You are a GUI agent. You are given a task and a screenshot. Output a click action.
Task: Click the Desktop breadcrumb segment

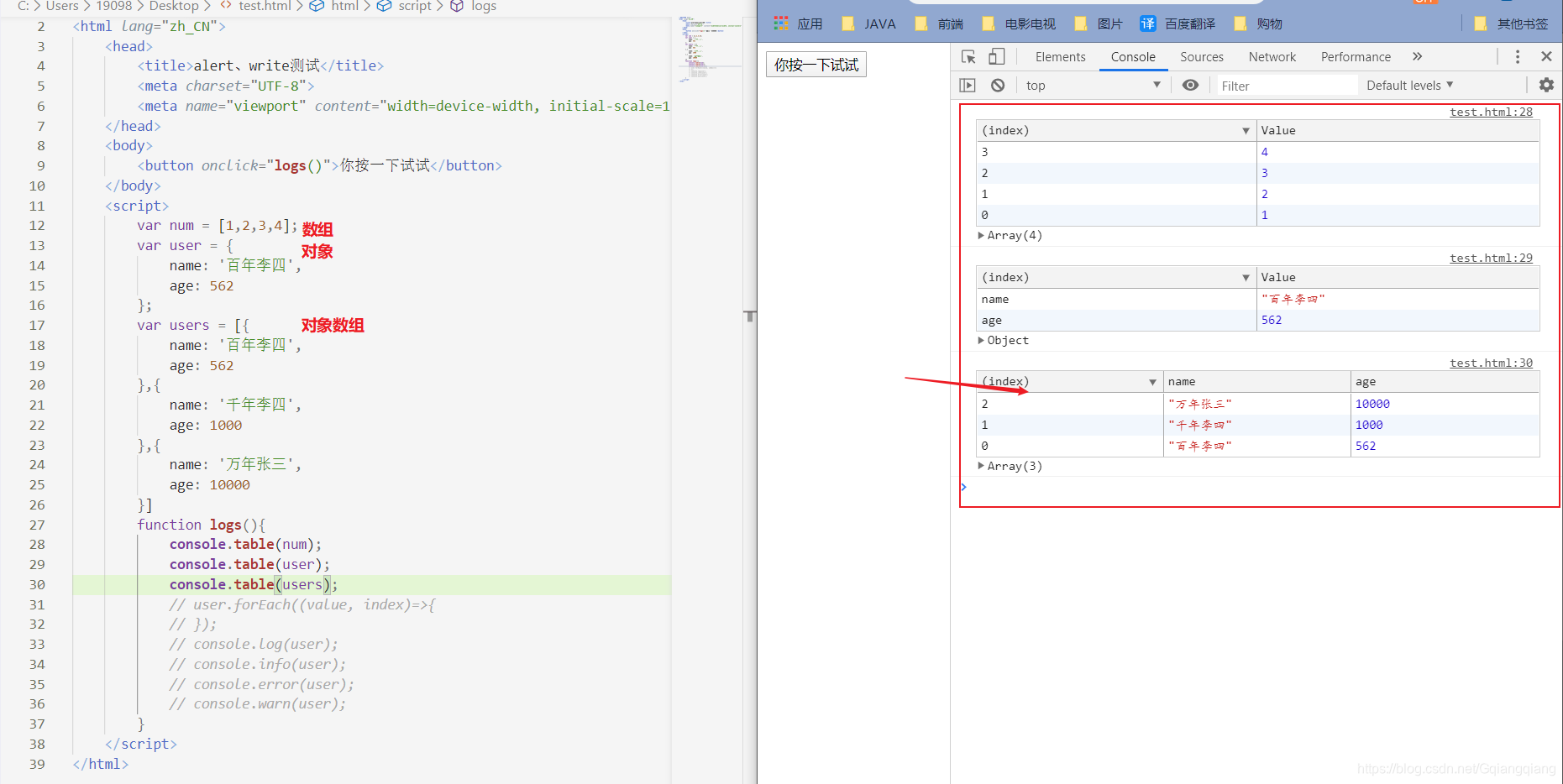[174, 6]
